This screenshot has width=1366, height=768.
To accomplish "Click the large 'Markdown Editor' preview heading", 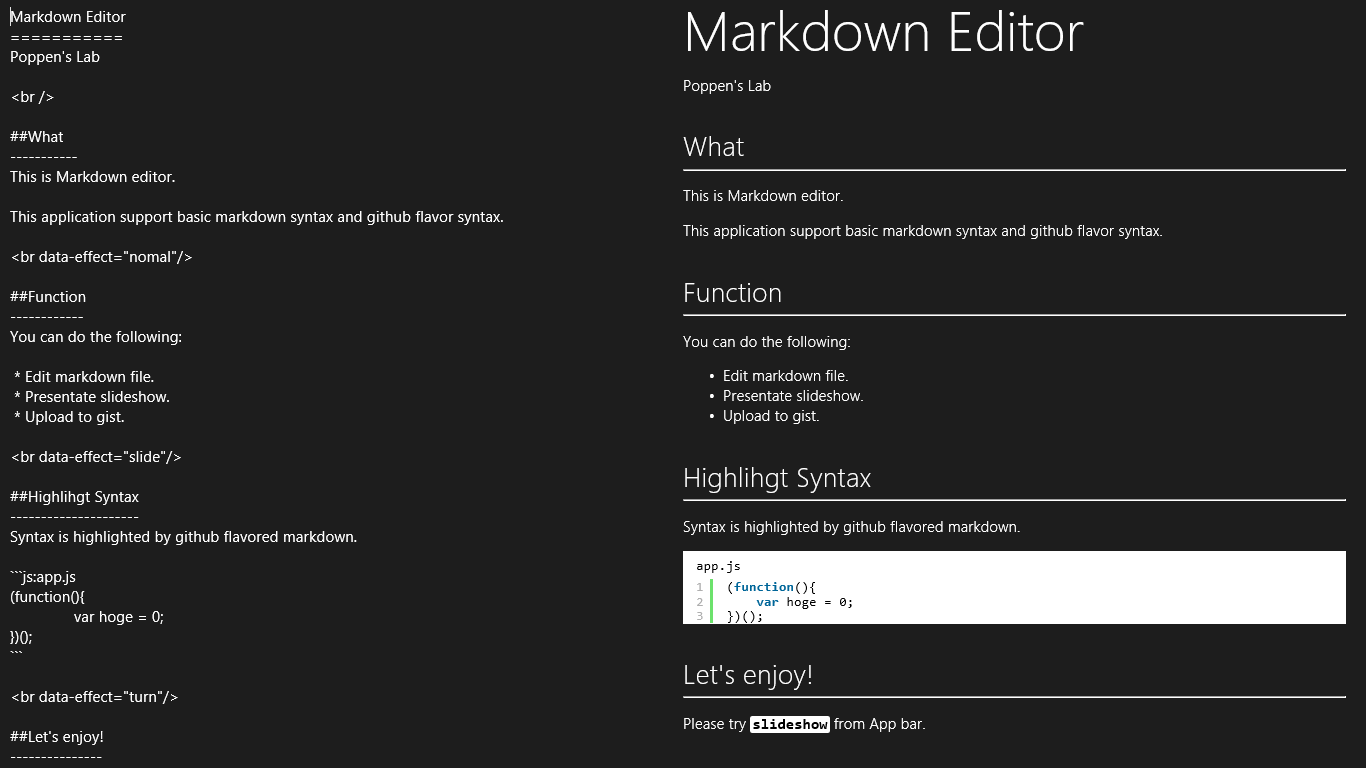I will pos(883,32).
